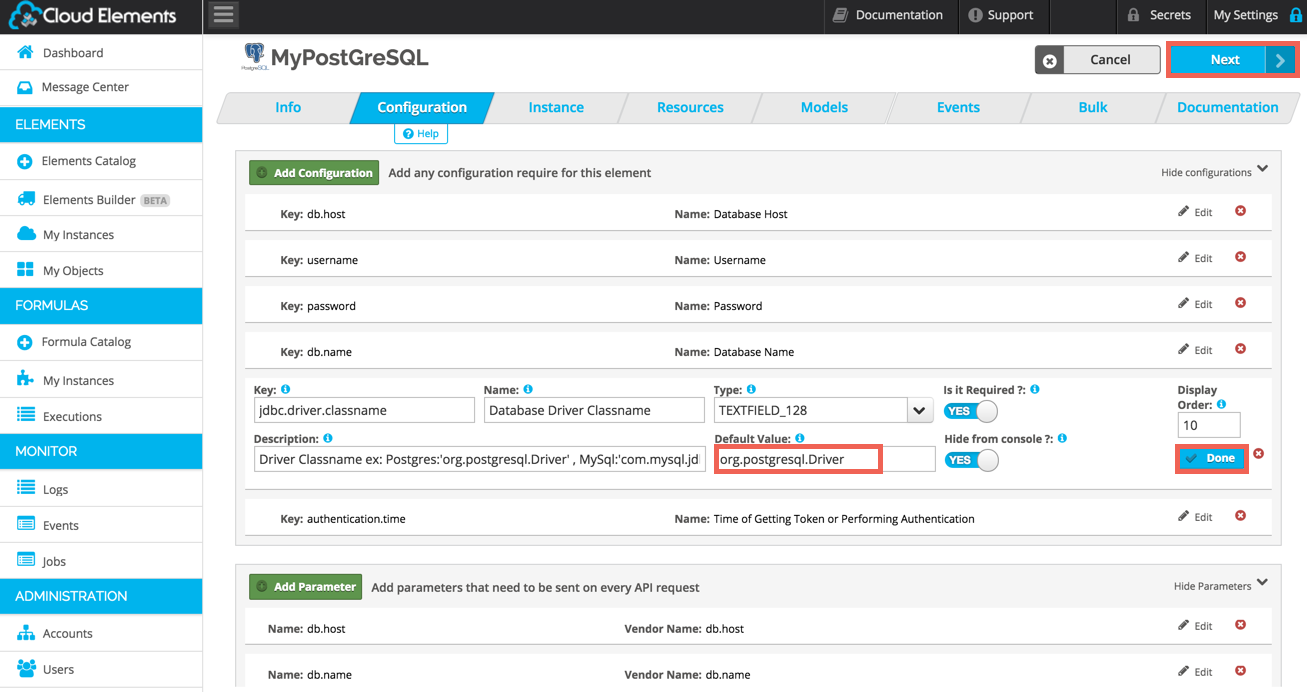Image resolution: width=1307 pixels, height=692 pixels.
Task: Delete the db.name configuration row
Action: [x=1240, y=349]
